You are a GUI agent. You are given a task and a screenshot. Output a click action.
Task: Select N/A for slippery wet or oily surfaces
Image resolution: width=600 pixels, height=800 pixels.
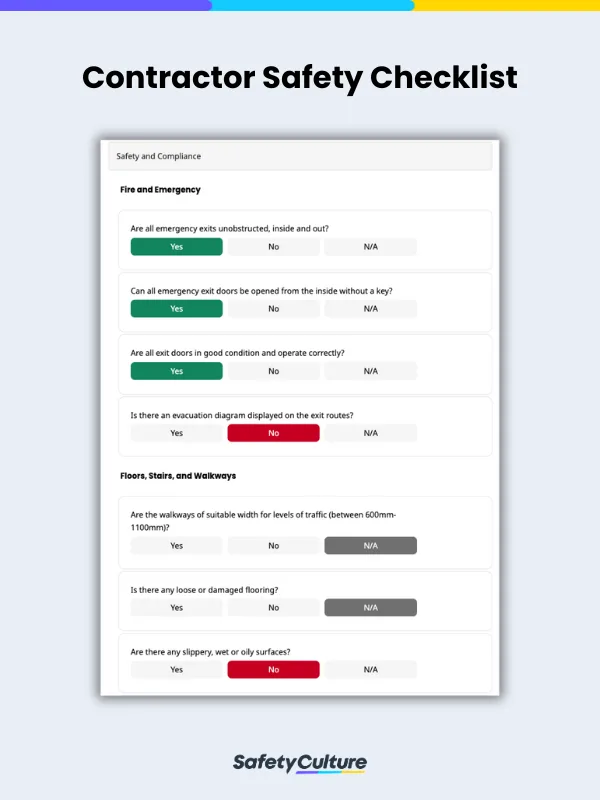pos(370,669)
